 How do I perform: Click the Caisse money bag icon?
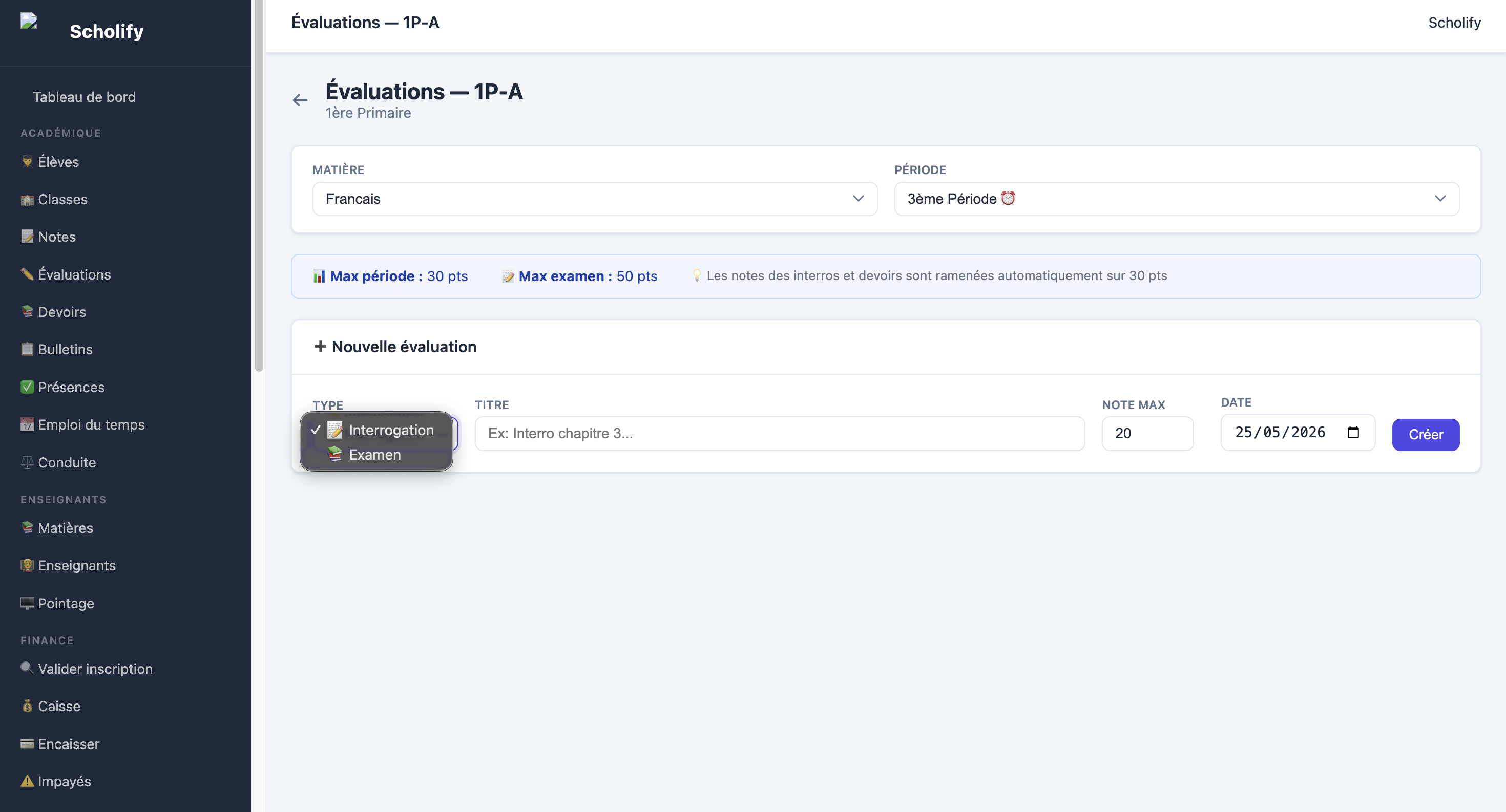click(27, 706)
